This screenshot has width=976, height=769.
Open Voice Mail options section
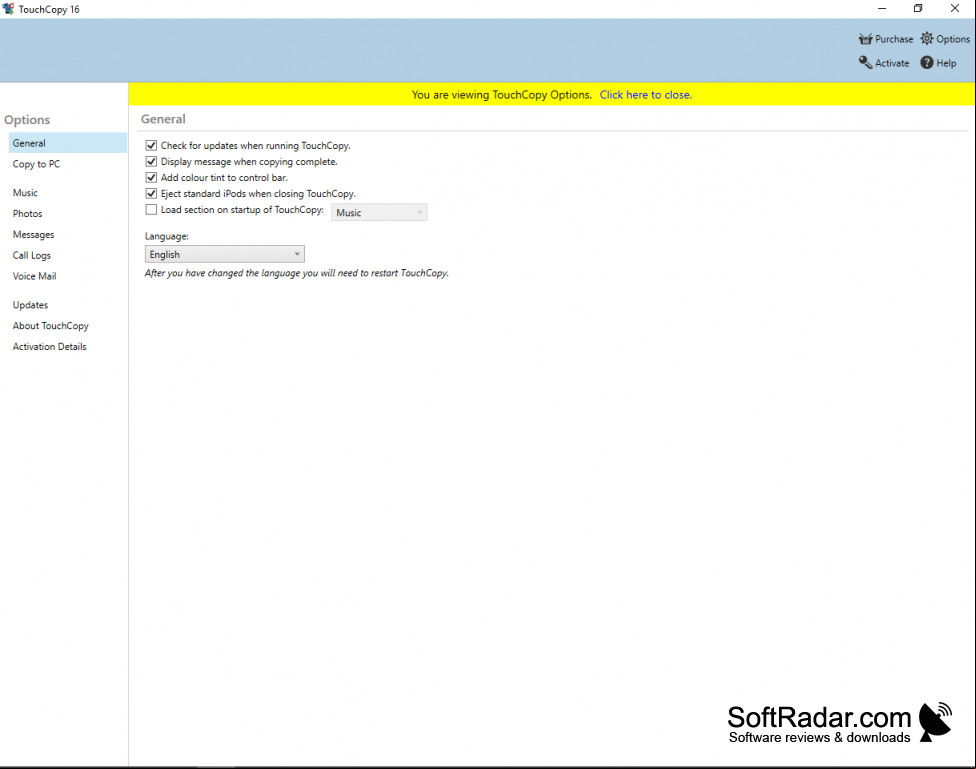tap(34, 276)
